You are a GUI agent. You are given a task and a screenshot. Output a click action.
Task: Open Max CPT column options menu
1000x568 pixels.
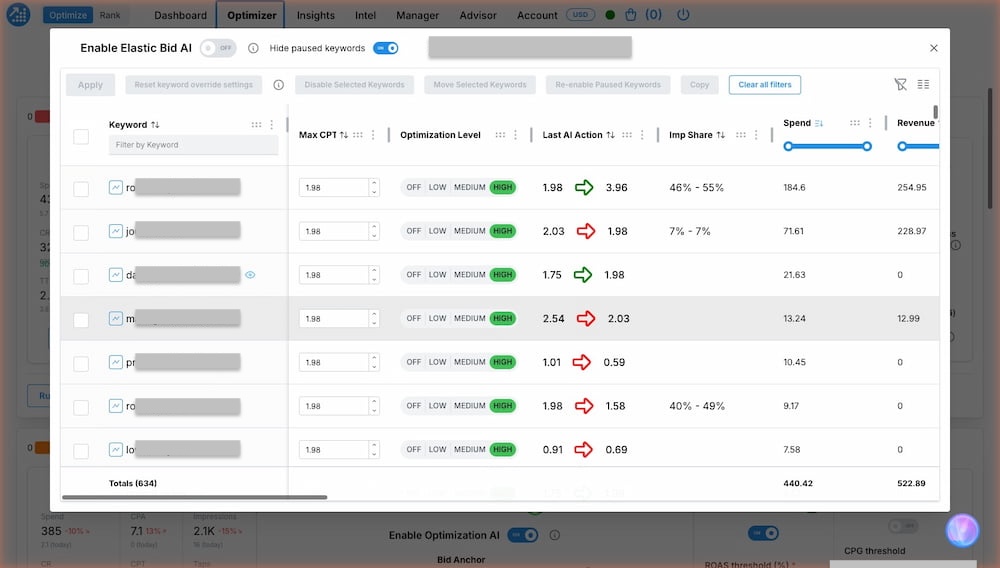click(x=373, y=135)
